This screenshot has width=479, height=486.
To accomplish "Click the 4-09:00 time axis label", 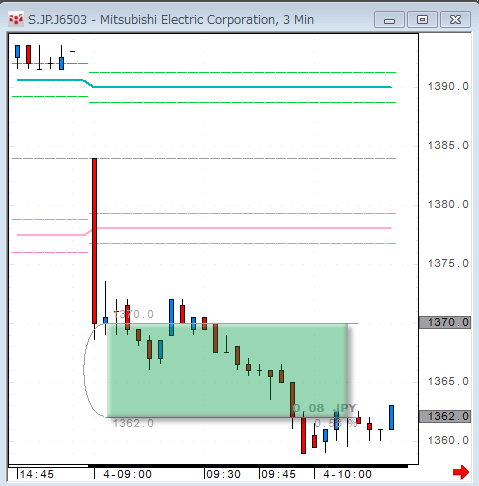I will [x=127, y=474].
